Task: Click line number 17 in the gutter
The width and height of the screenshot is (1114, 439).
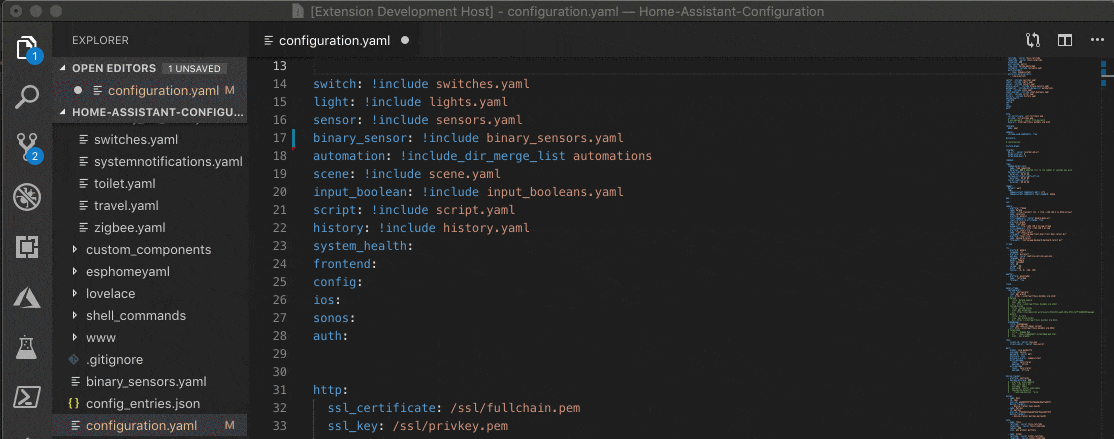Action: point(279,137)
